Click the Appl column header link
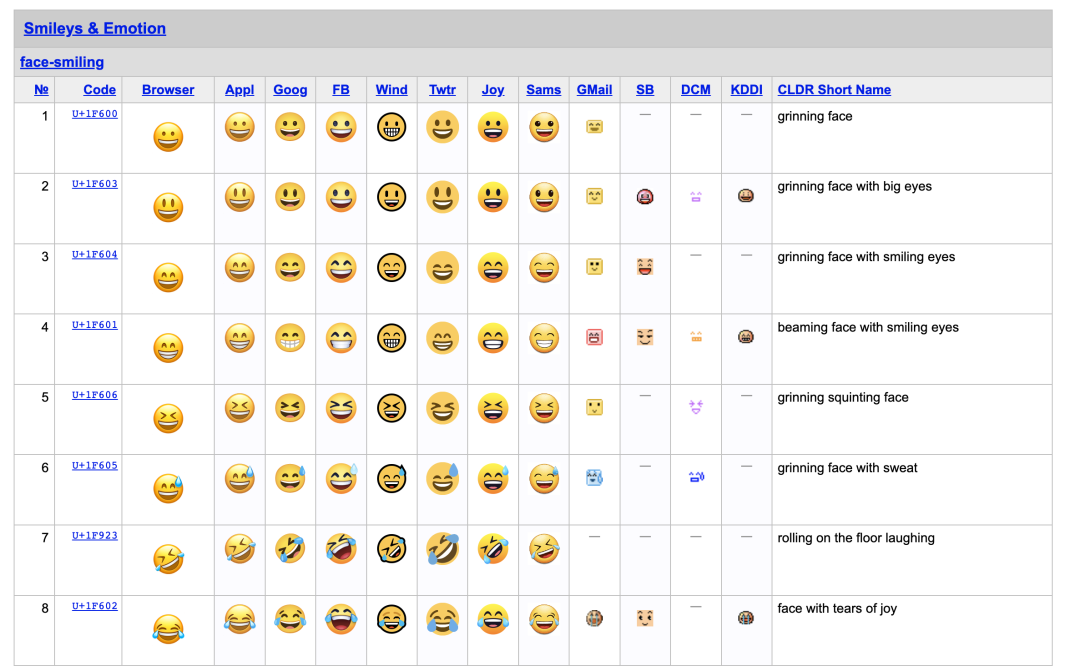This screenshot has height=666, width=1080. 239,90
